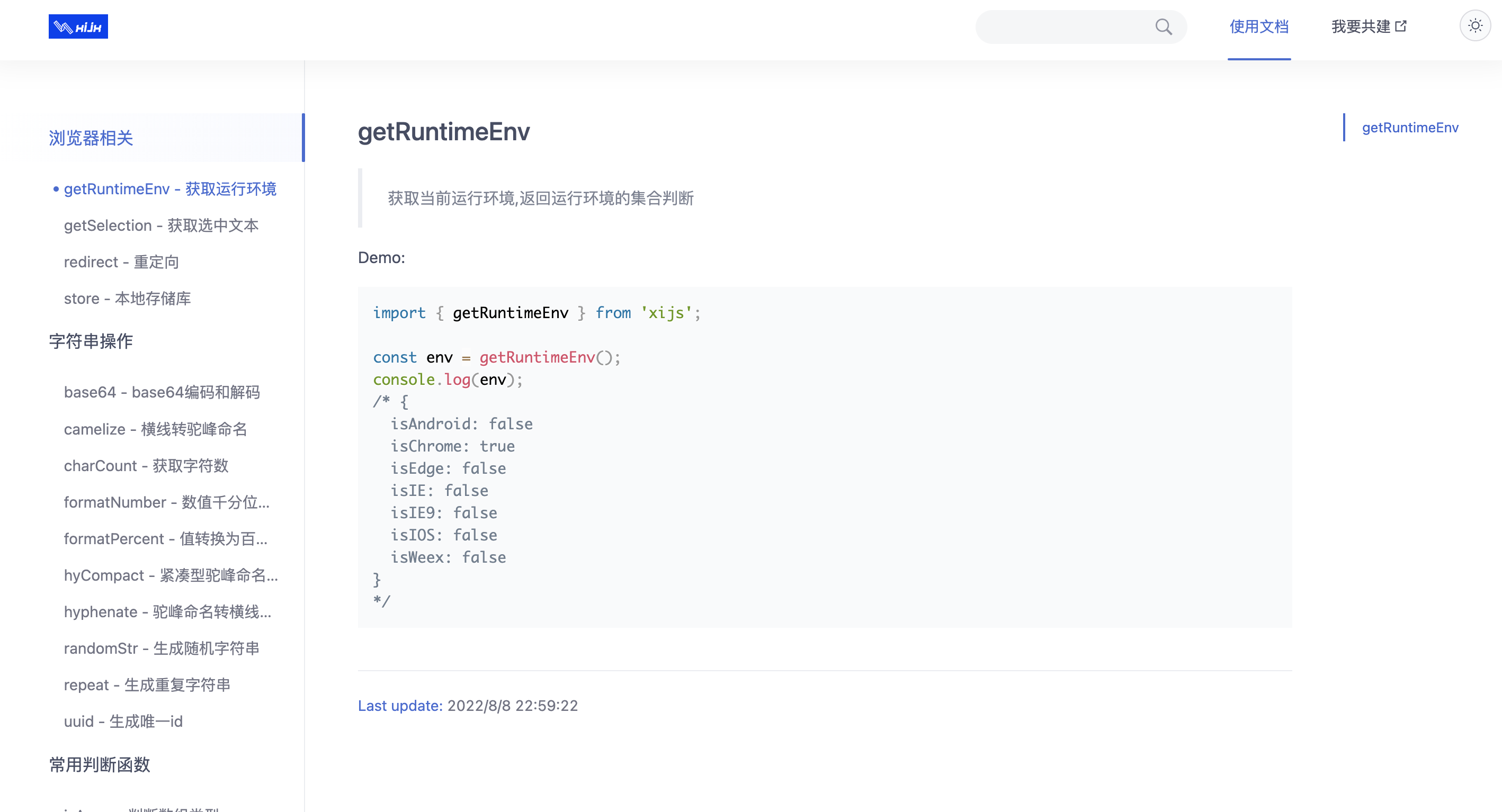Open getSelection - 获取选中文本 page

click(x=161, y=225)
